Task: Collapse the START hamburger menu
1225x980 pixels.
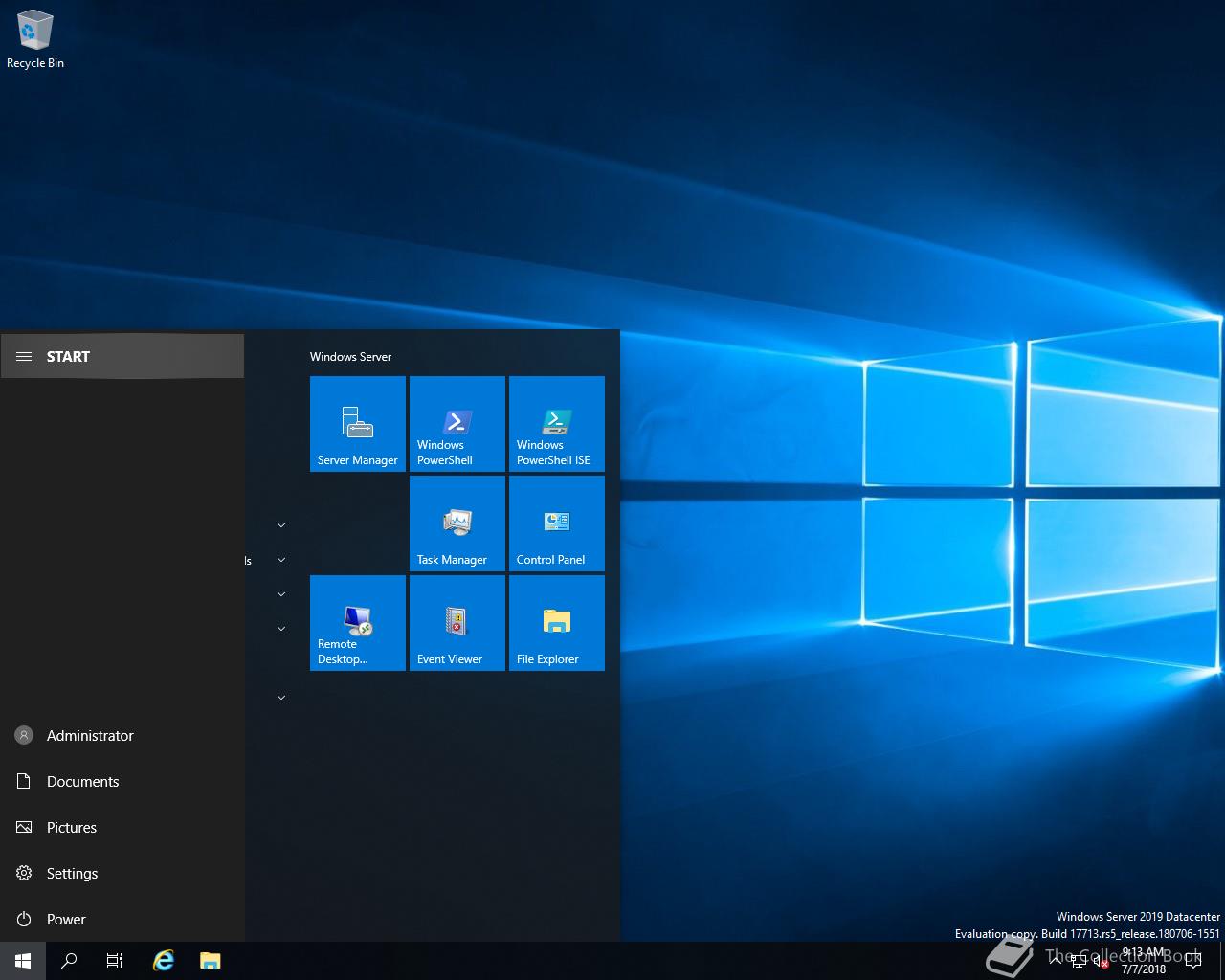Action: click(24, 357)
